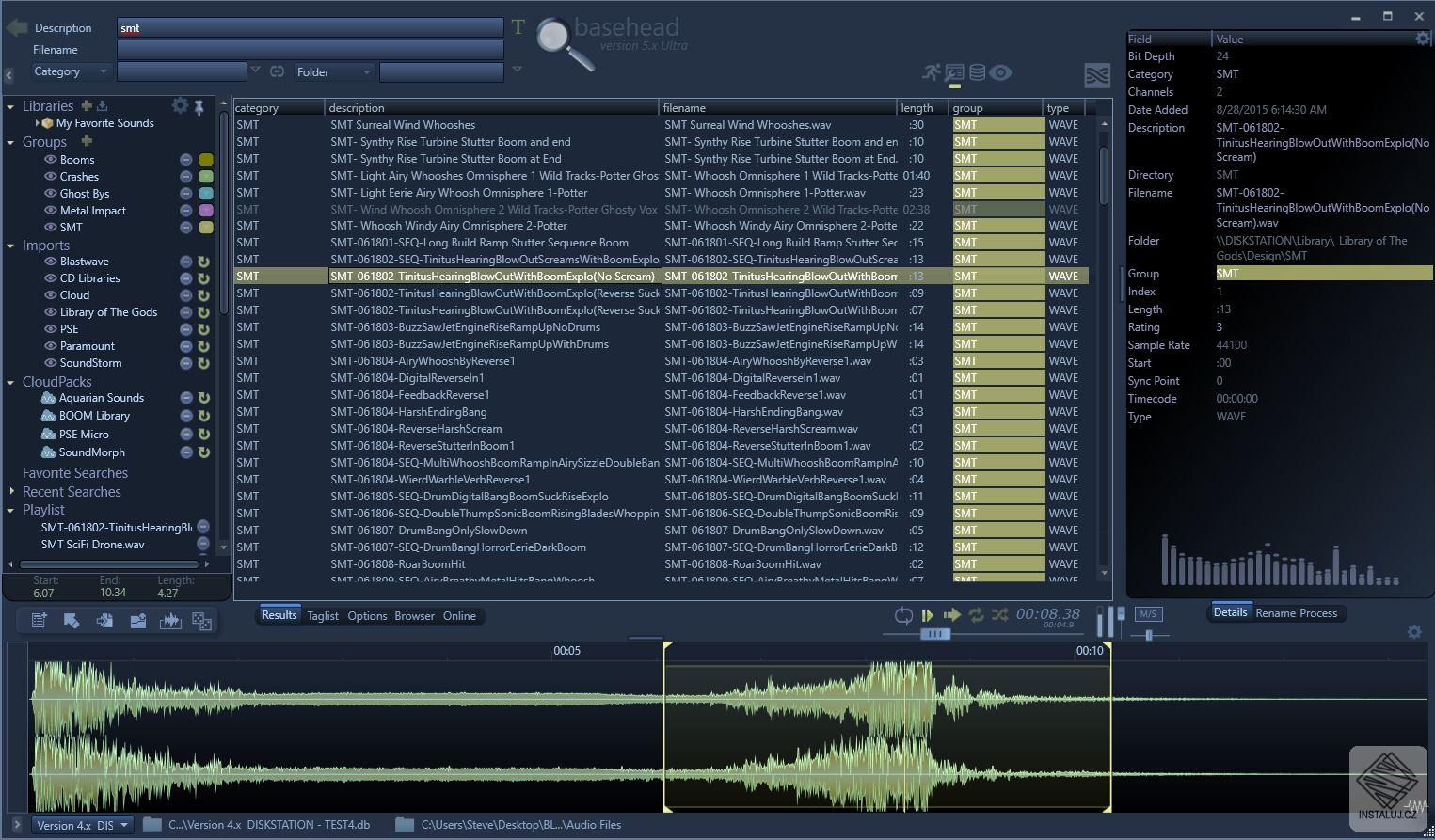
Task: Click the dice icon in the lower toolbar
Action: (202, 621)
